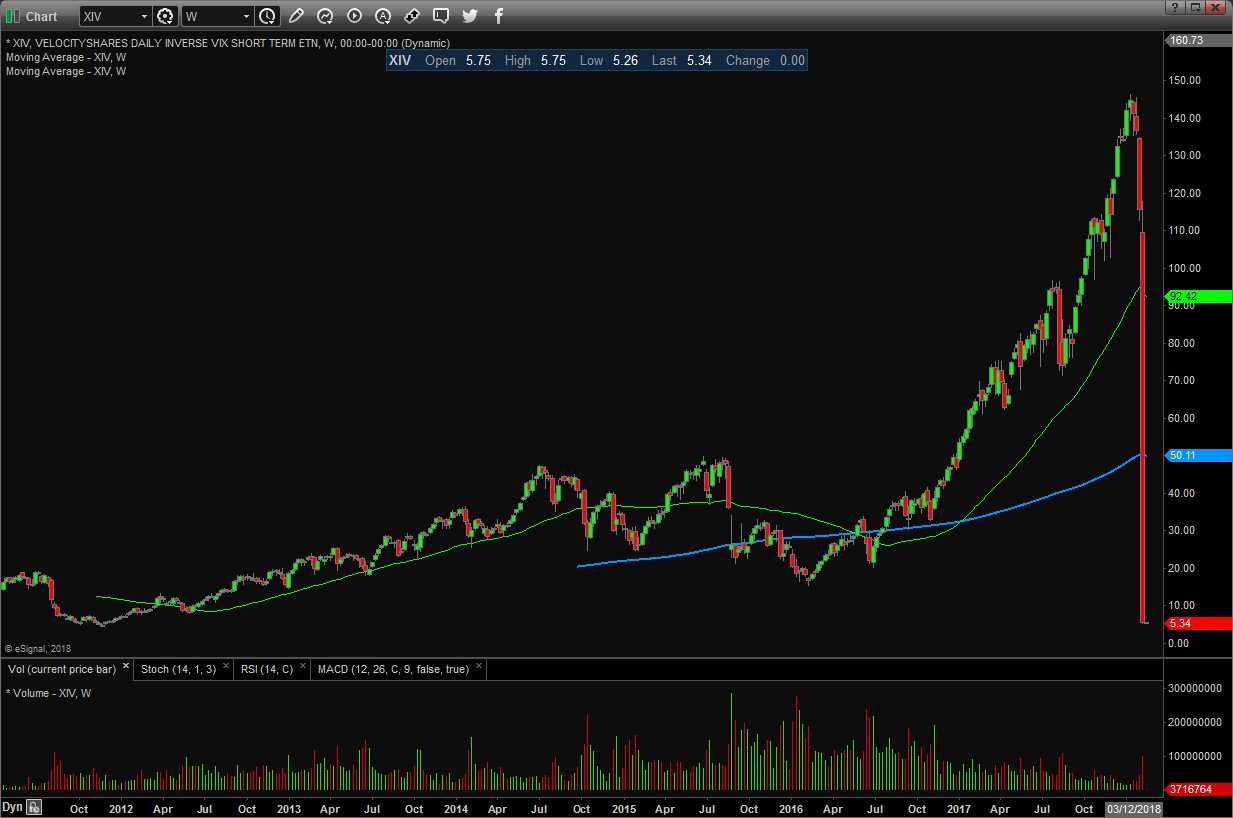Close the RSI (14, C) tab
Image resolution: width=1233 pixels, height=818 pixels.
(x=303, y=667)
